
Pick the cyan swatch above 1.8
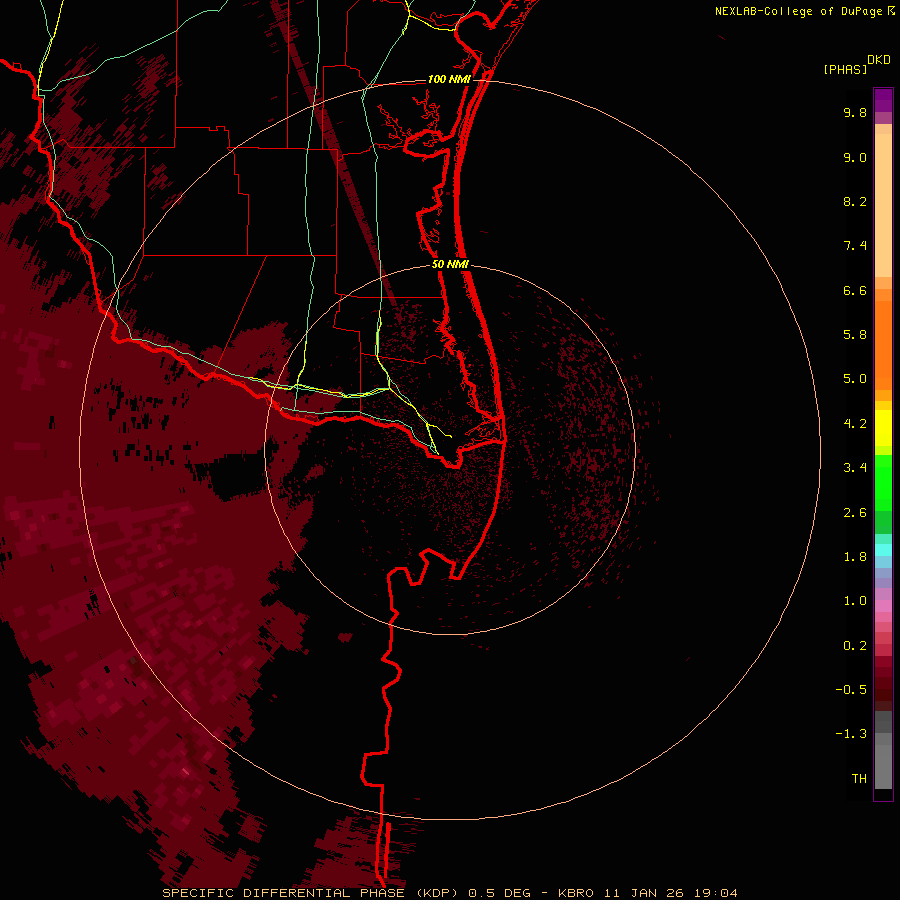[x=883, y=550]
